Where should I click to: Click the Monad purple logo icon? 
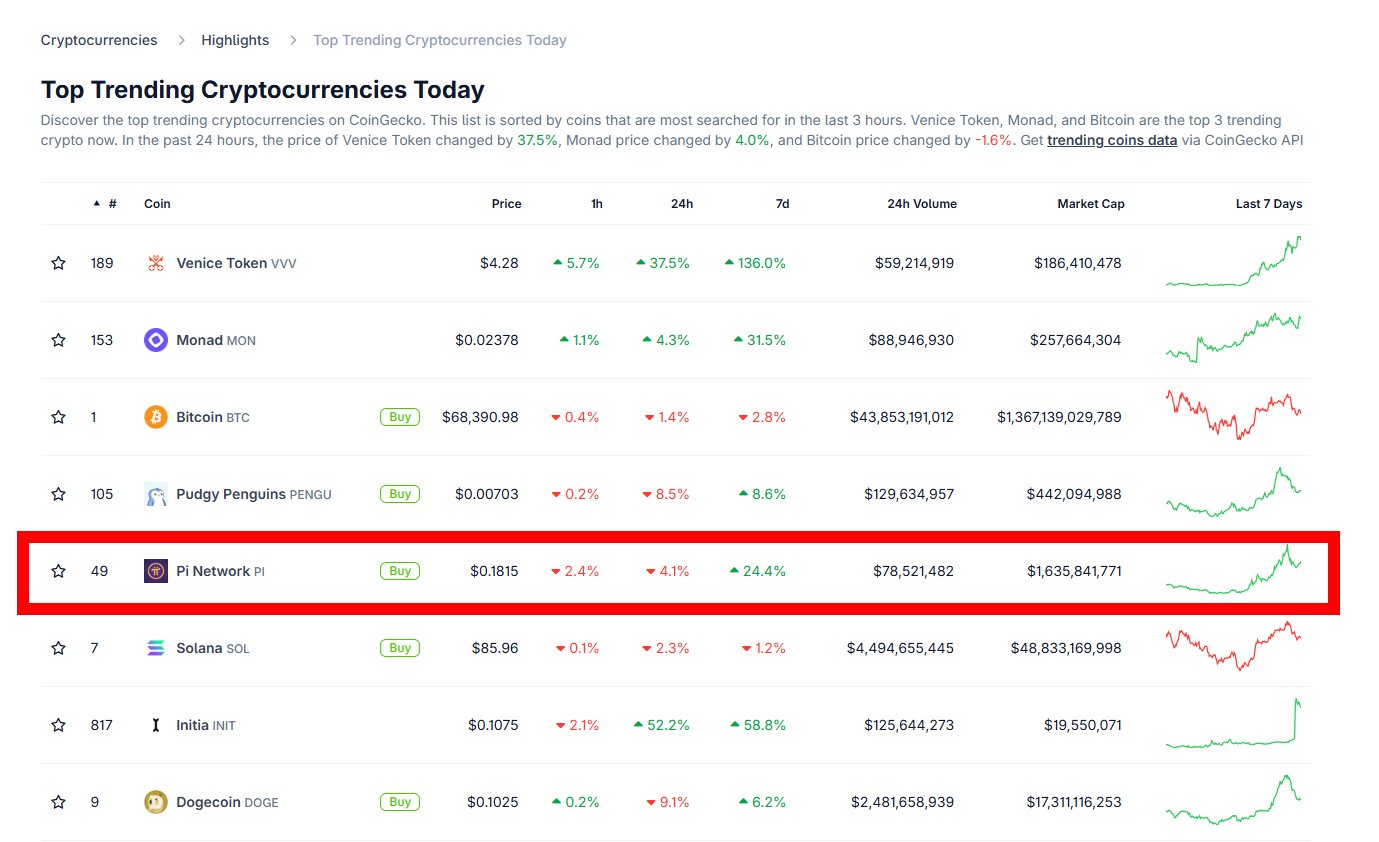tap(155, 340)
